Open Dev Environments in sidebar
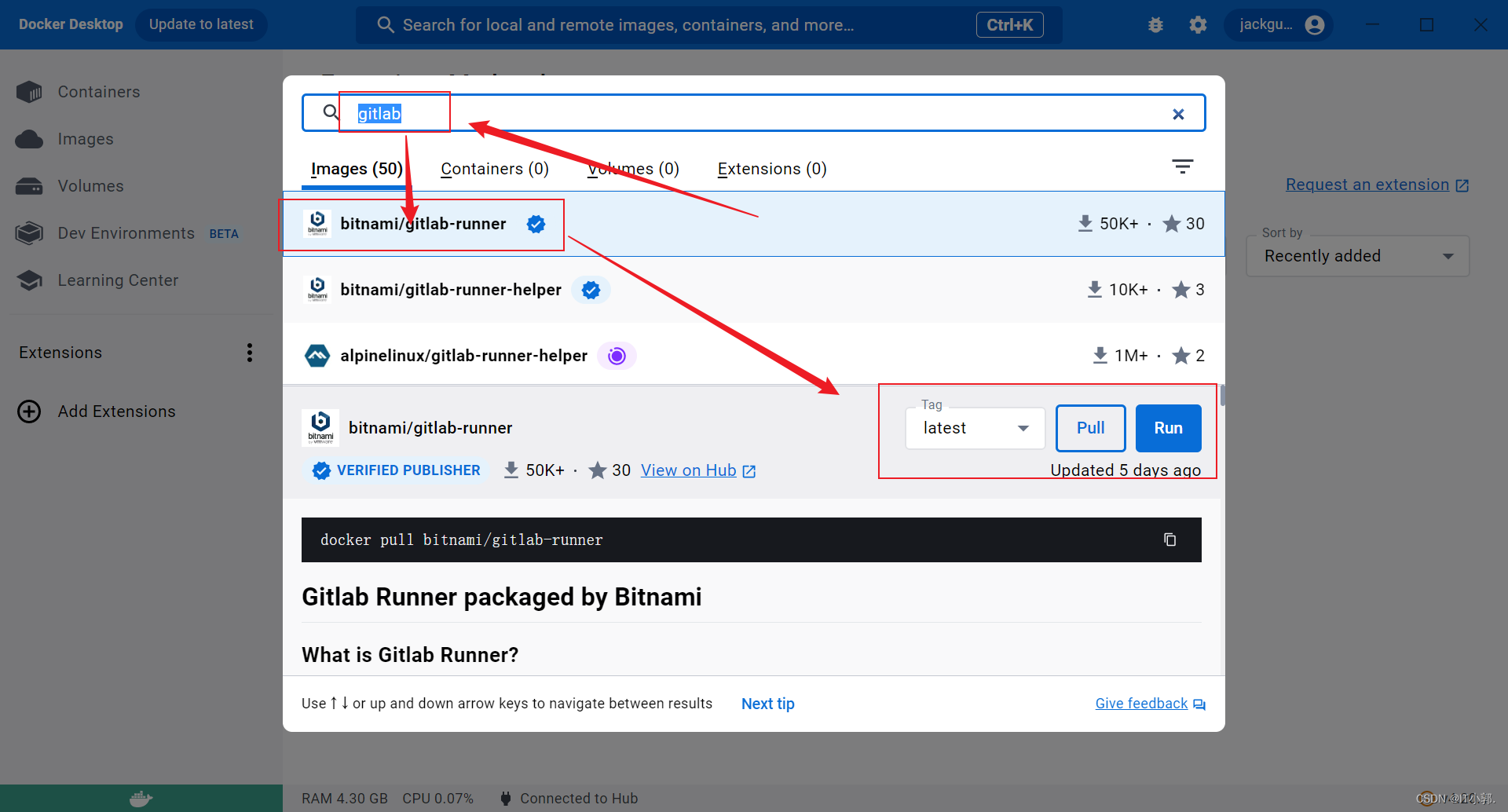Viewport: 1508px width, 812px height. pos(126,233)
